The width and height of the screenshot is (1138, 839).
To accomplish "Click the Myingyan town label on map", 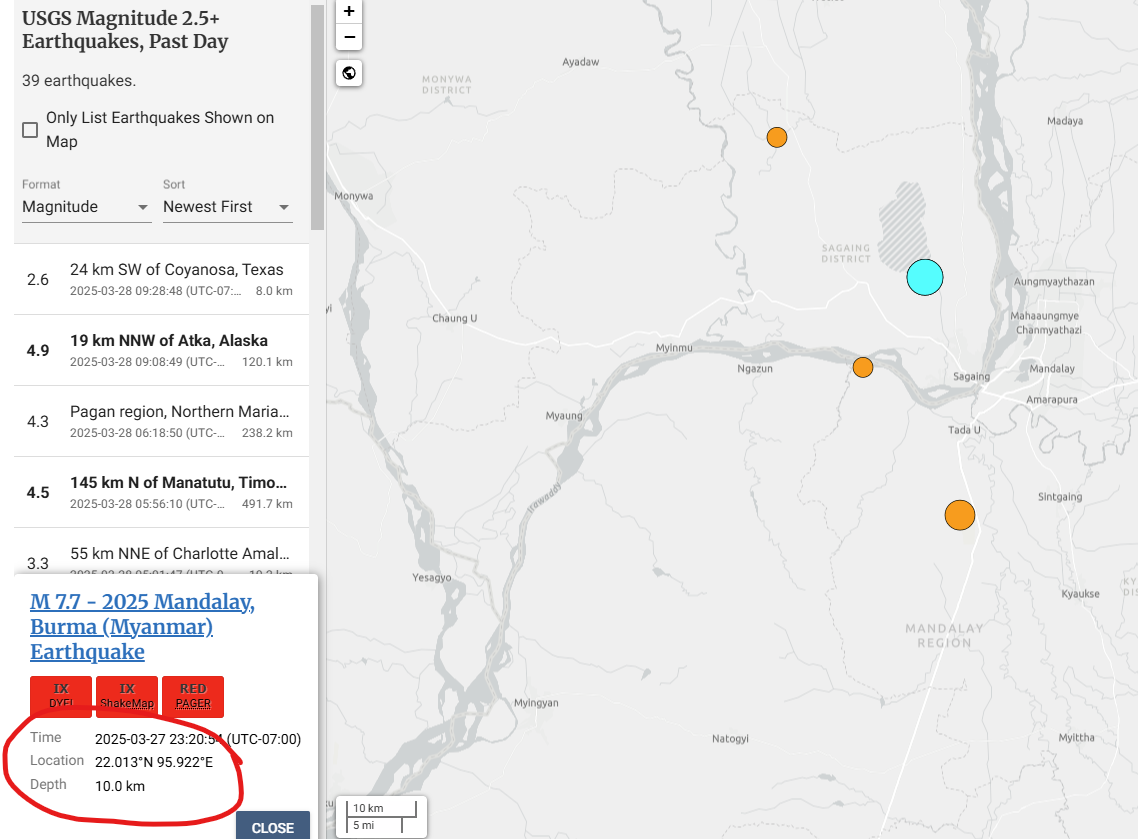I will (x=536, y=703).
